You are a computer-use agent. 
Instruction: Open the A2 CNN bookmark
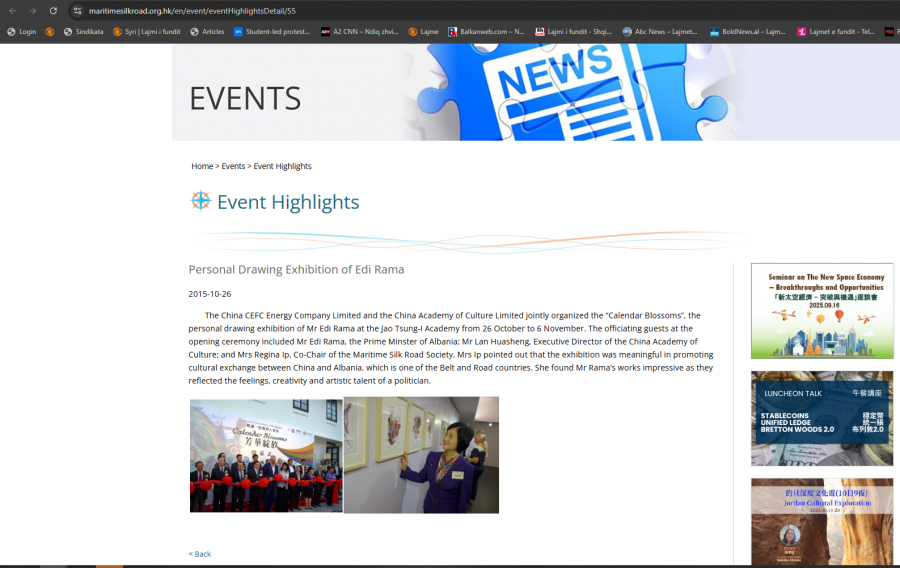pos(360,32)
